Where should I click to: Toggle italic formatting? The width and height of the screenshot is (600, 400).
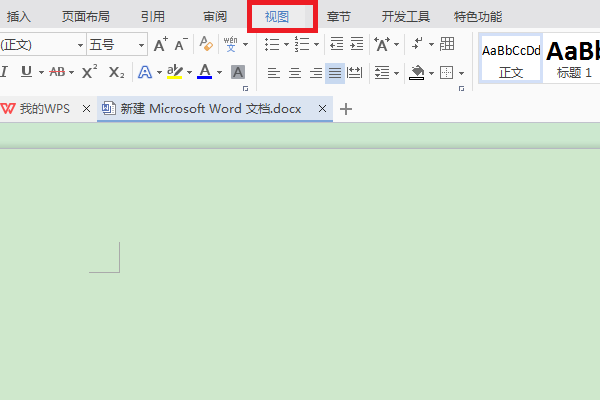pyautogui.click(x=4, y=72)
